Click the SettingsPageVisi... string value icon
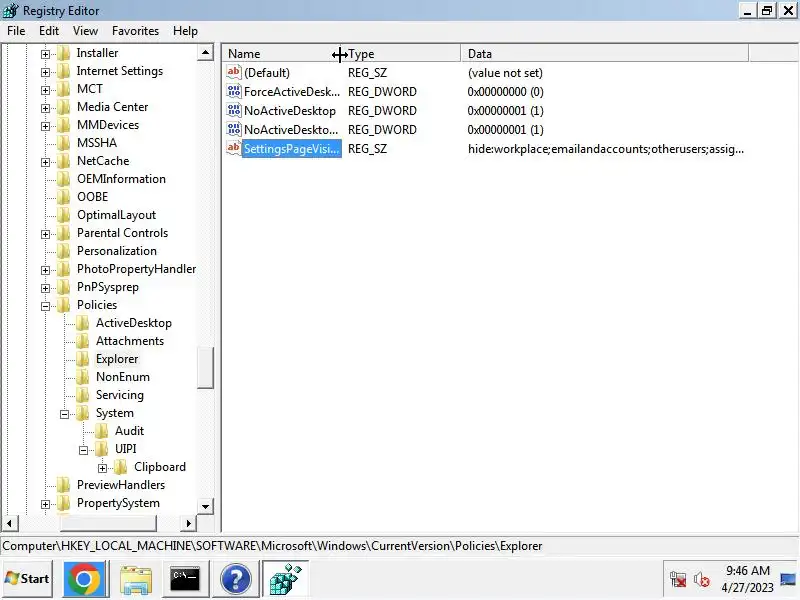The image size is (800, 600). [x=234, y=148]
